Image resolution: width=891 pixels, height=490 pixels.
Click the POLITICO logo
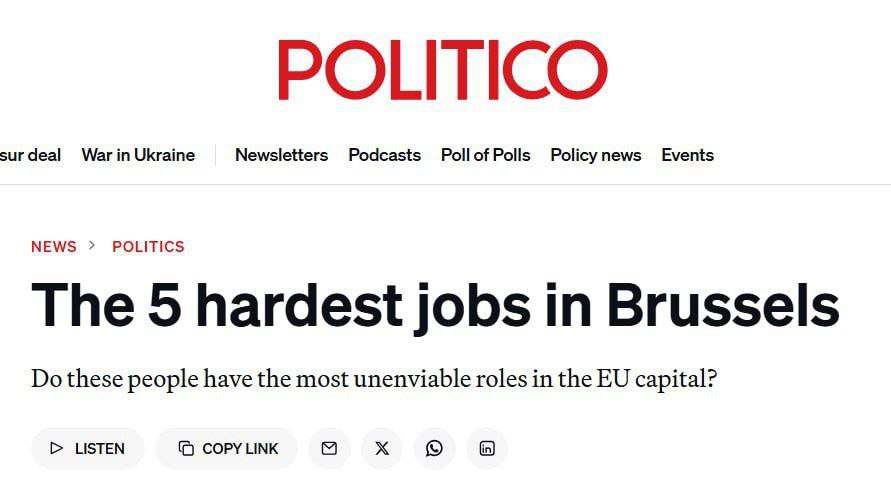click(x=443, y=71)
